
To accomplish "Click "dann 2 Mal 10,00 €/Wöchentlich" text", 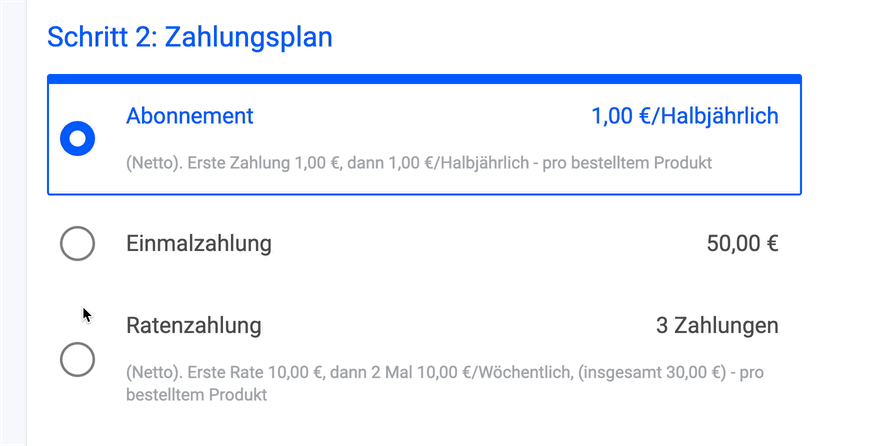I will [439, 373].
